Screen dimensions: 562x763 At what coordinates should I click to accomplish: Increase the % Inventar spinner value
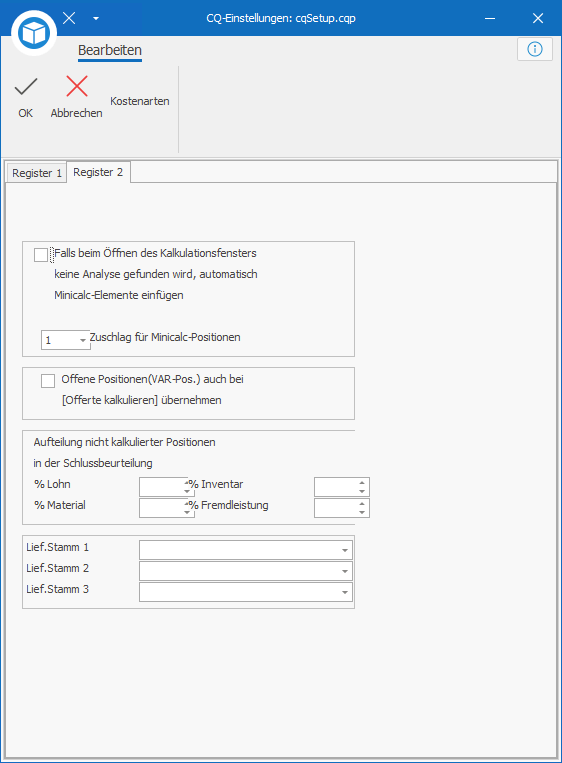click(x=362, y=483)
